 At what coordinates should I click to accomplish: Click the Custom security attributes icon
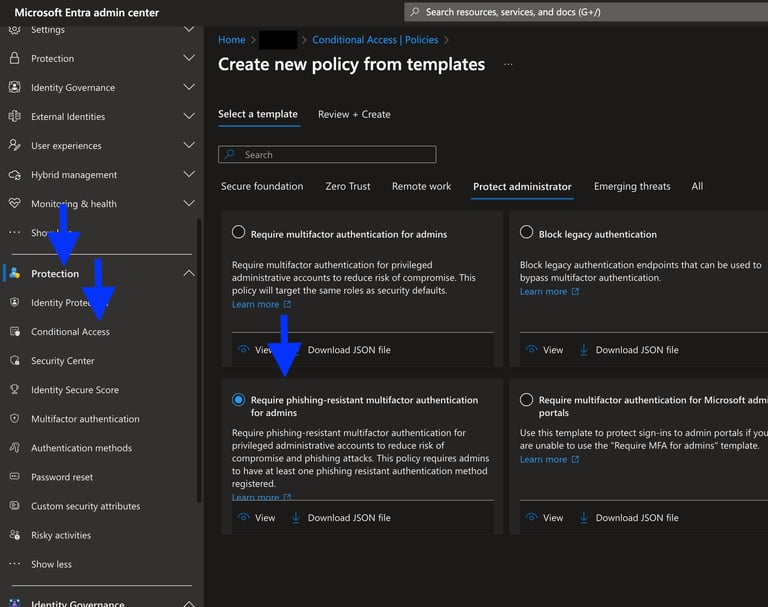coord(15,505)
